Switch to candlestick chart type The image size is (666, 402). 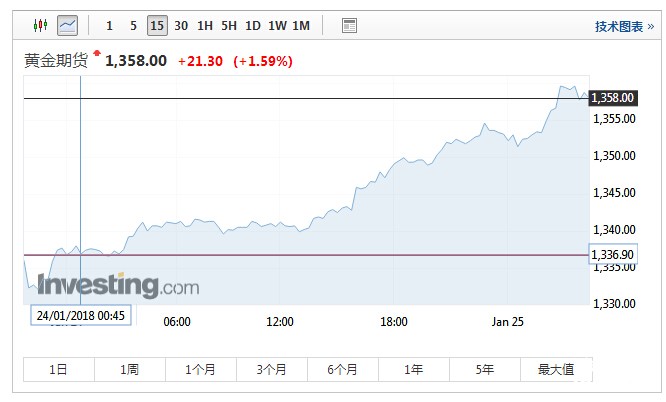pyautogui.click(x=40, y=25)
